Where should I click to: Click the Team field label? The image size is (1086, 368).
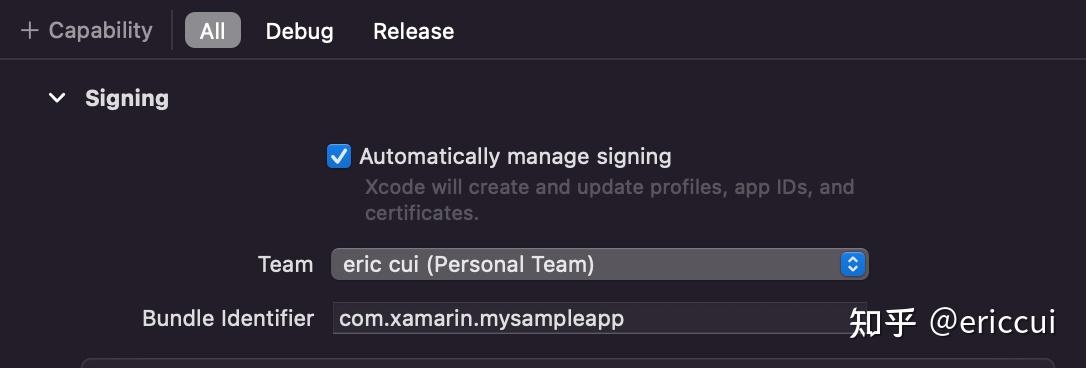pyautogui.click(x=285, y=265)
